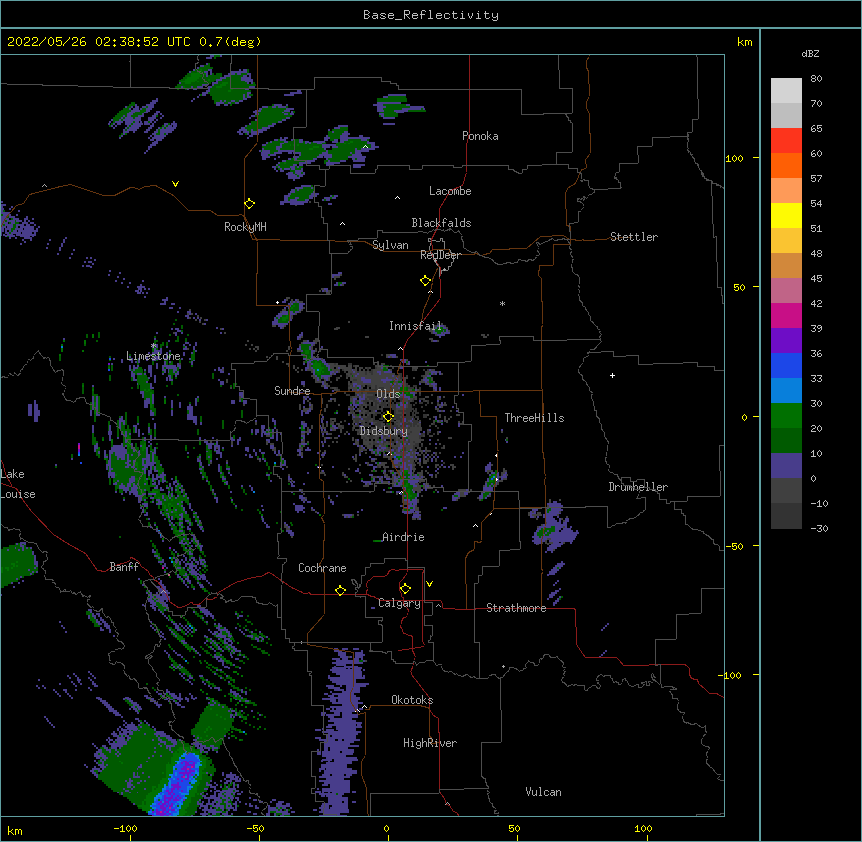862x842 pixels.
Task: Click the RedDeer city label
Action: tap(440, 255)
